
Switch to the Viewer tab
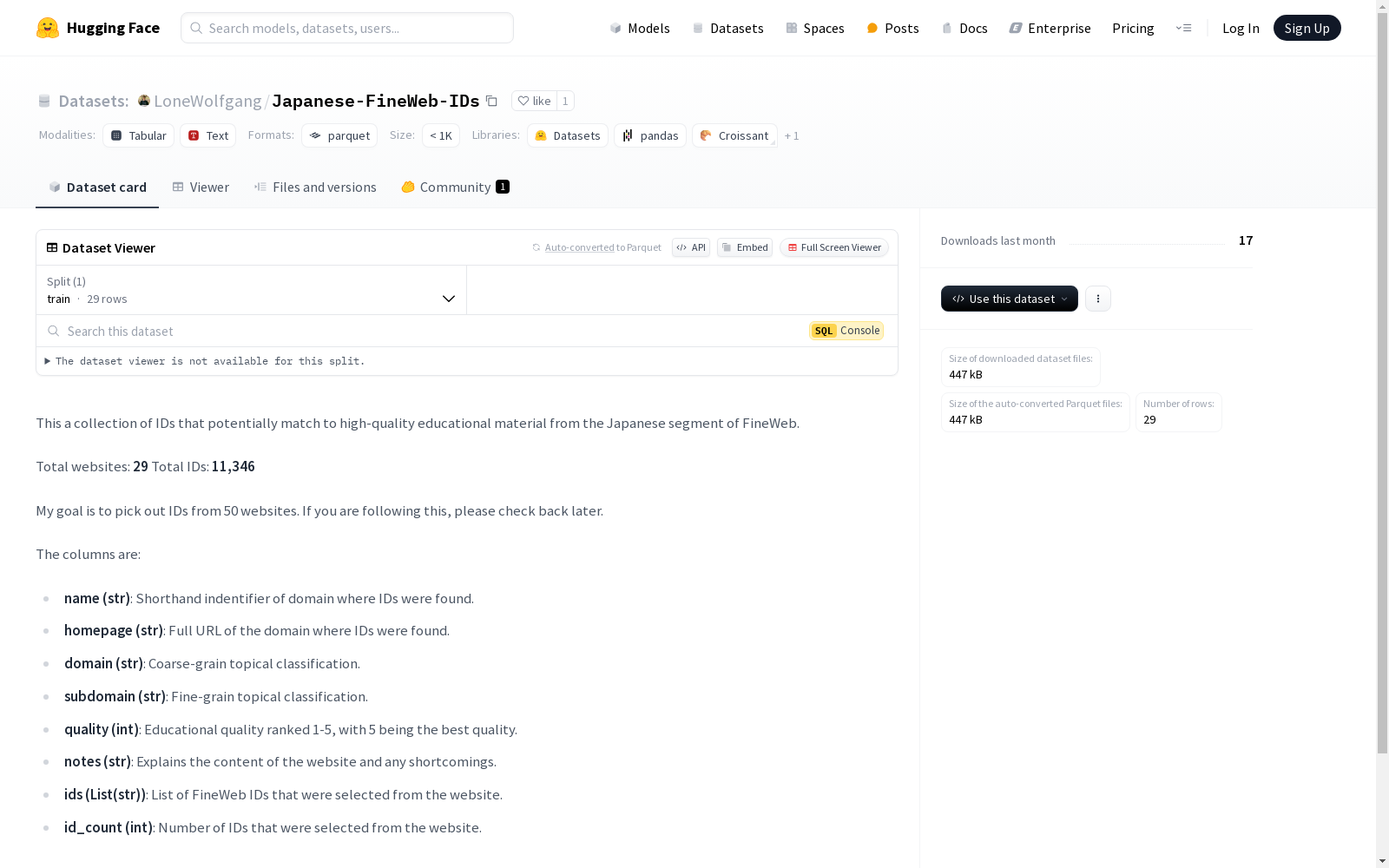pyautogui.click(x=201, y=187)
